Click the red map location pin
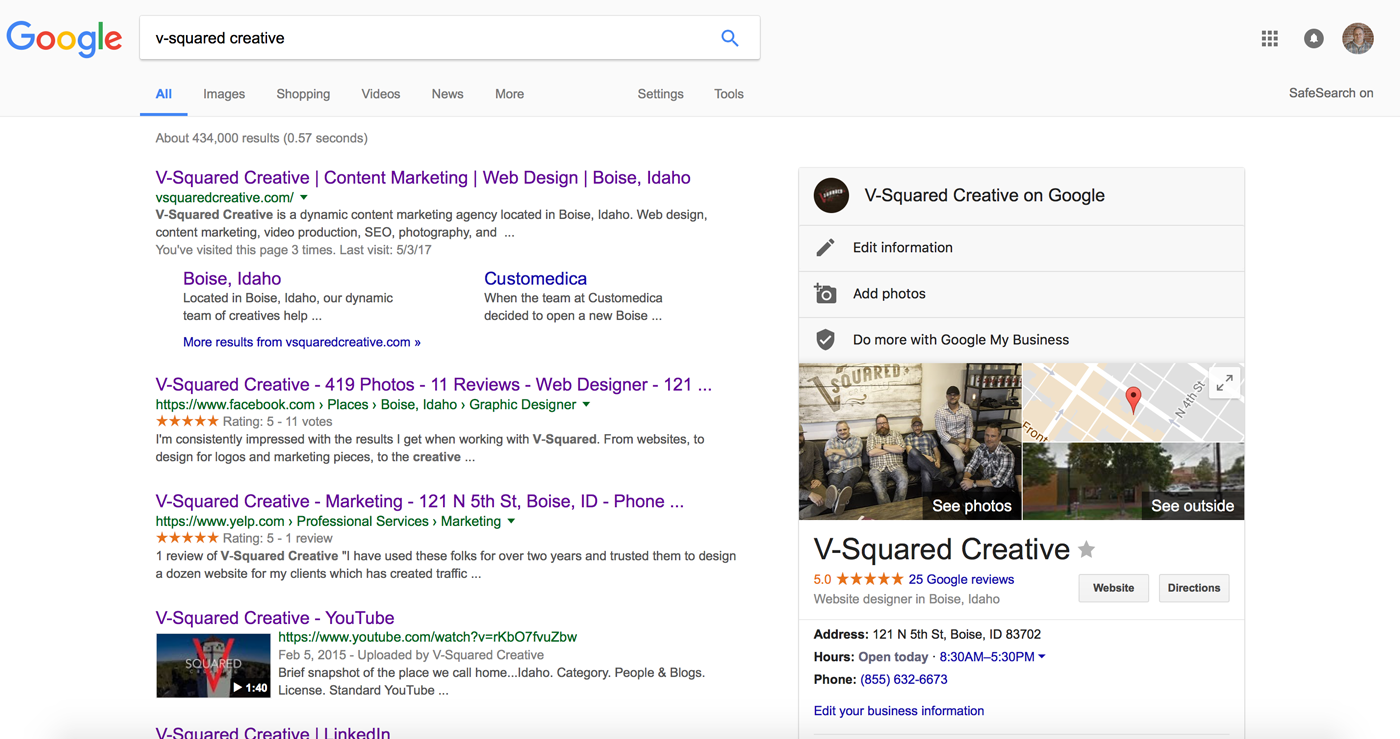 [x=1133, y=400]
